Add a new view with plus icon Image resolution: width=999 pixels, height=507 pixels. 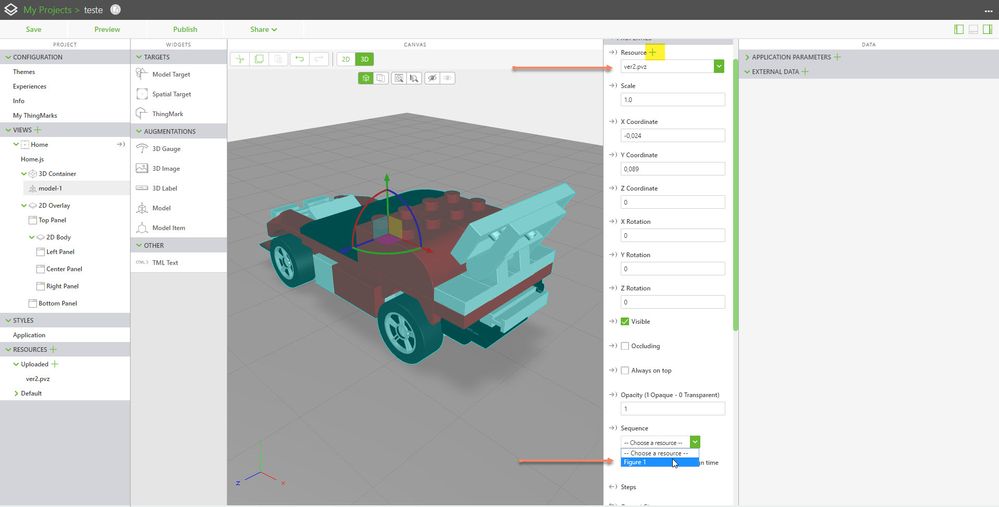(39, 130)
